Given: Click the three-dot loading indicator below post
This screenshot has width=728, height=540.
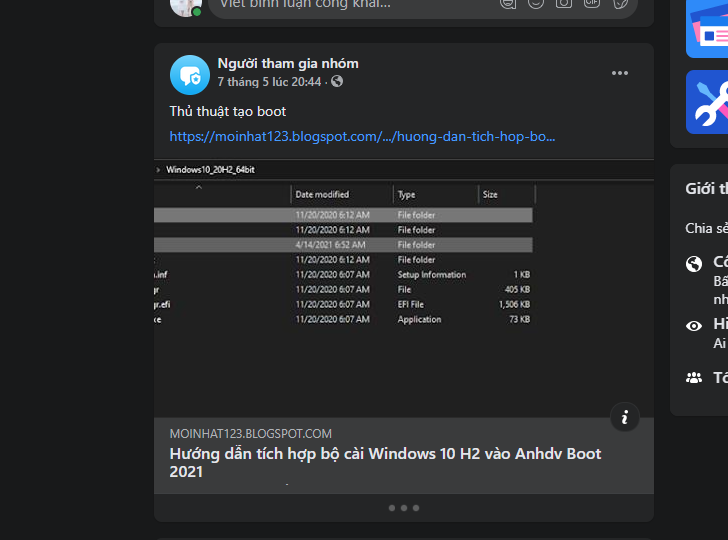Looking at the screenshot, I should (x=404, y=508).
